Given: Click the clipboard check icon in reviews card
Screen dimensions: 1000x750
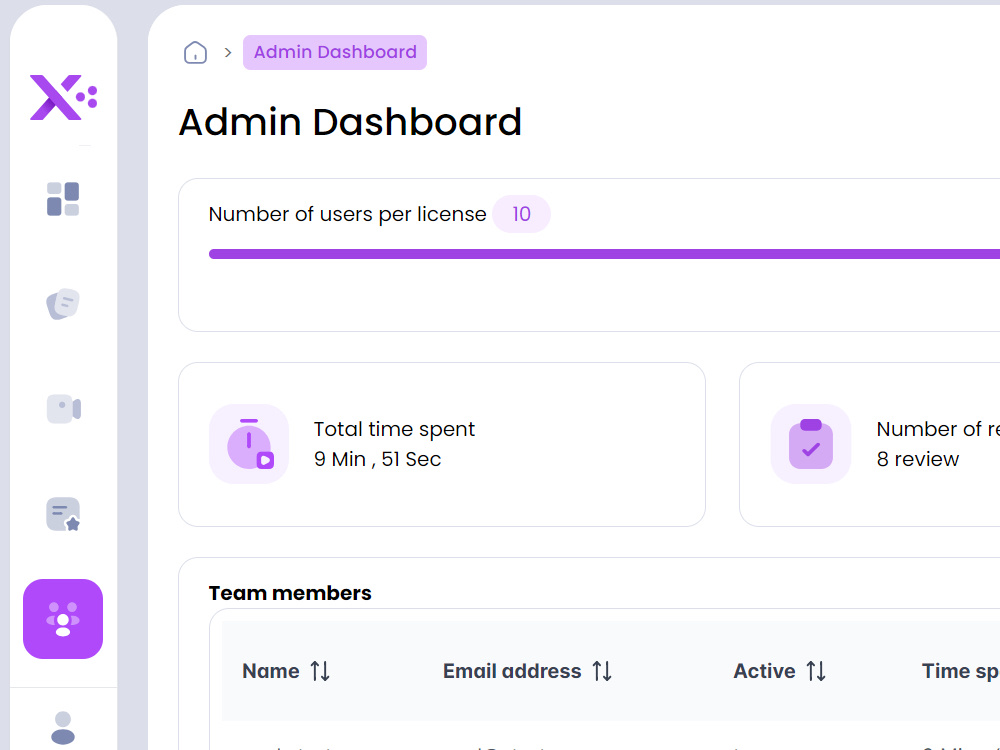Looking at the screenshot, I should pyautogui.click(x=811, y=444).
